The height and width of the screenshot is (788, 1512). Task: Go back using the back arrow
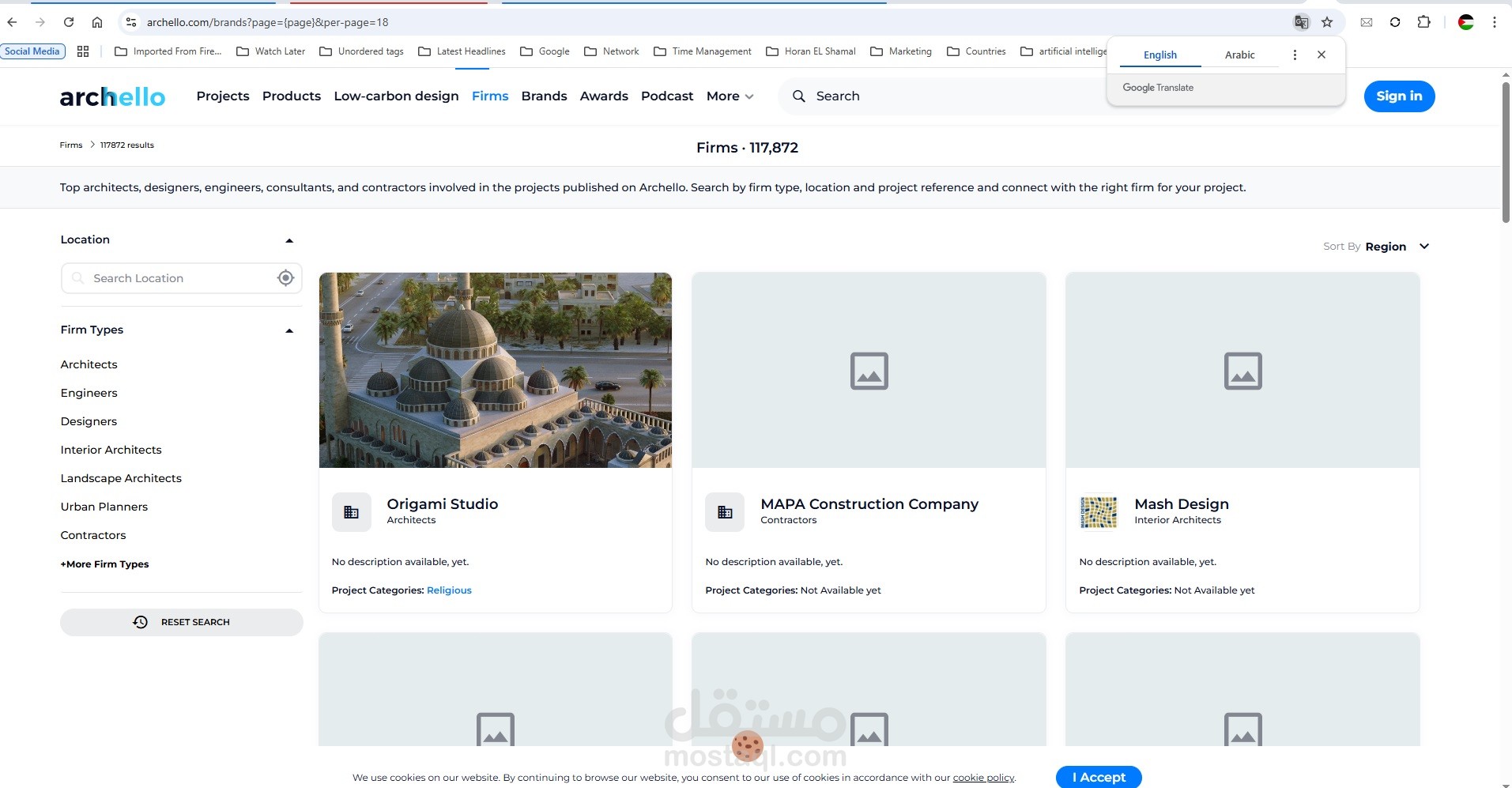click(x=12, y=22)
